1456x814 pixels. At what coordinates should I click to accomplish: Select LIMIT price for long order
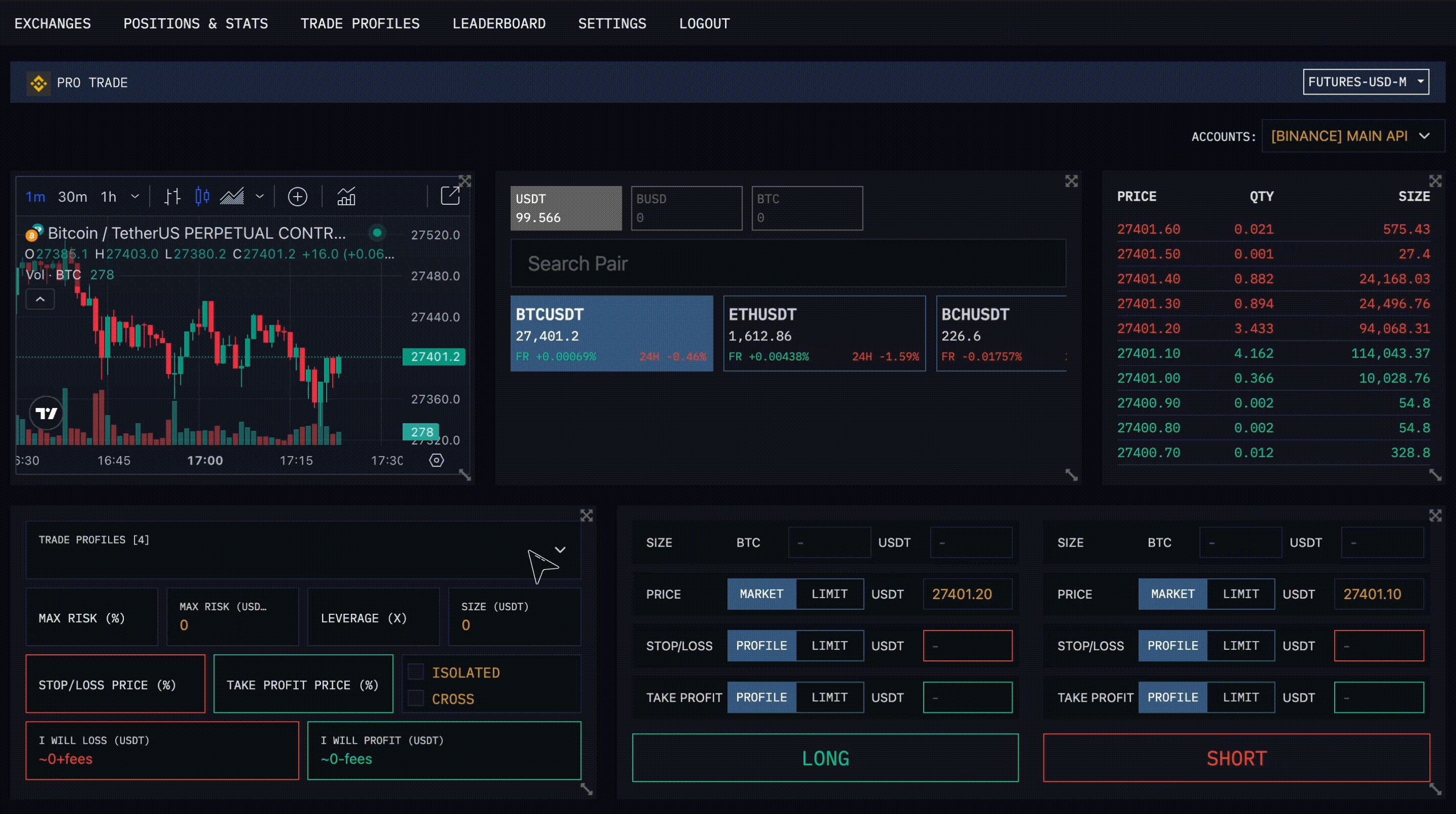pos(829,594)
